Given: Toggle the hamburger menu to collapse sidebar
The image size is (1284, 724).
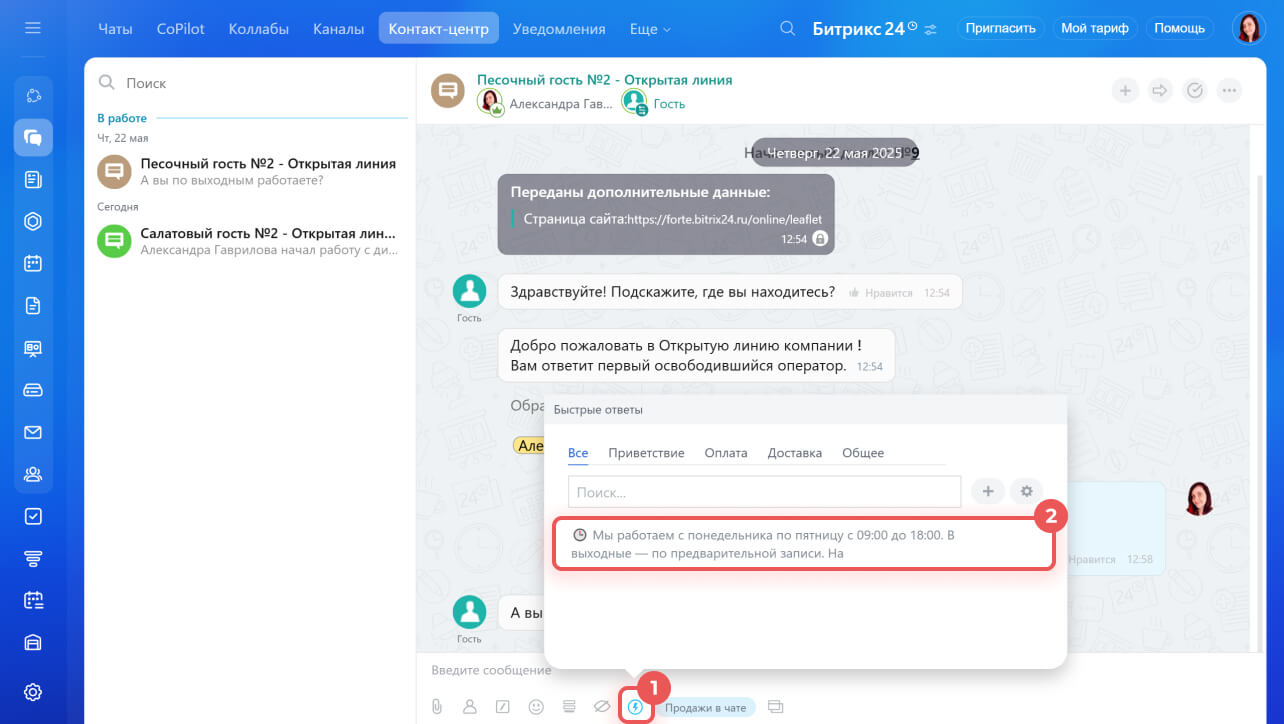Looking at the screenshot, I should (33, 28).
